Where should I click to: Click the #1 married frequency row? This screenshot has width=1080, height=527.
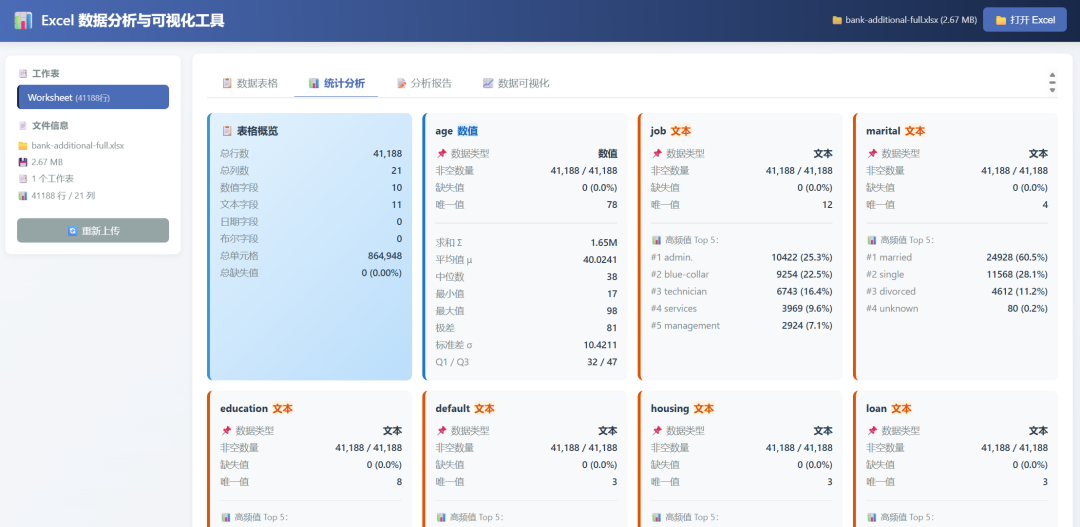point(957,257)
